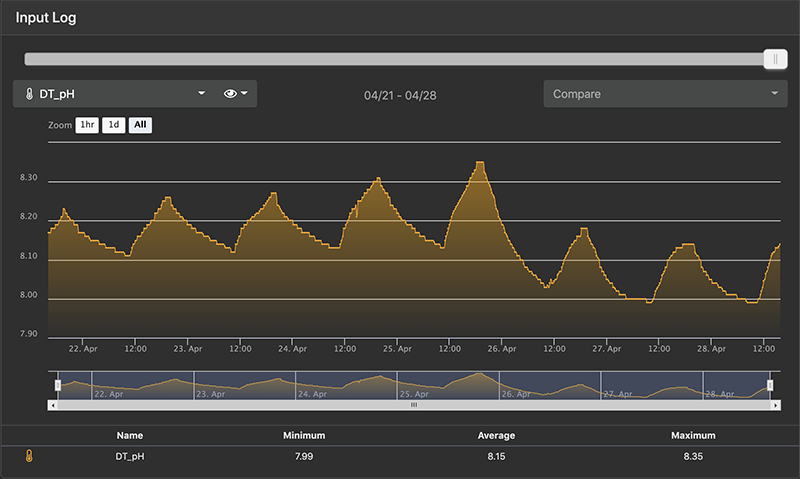
Task: Click the orange probe icon in the stats row
Action: pos(29,457)
